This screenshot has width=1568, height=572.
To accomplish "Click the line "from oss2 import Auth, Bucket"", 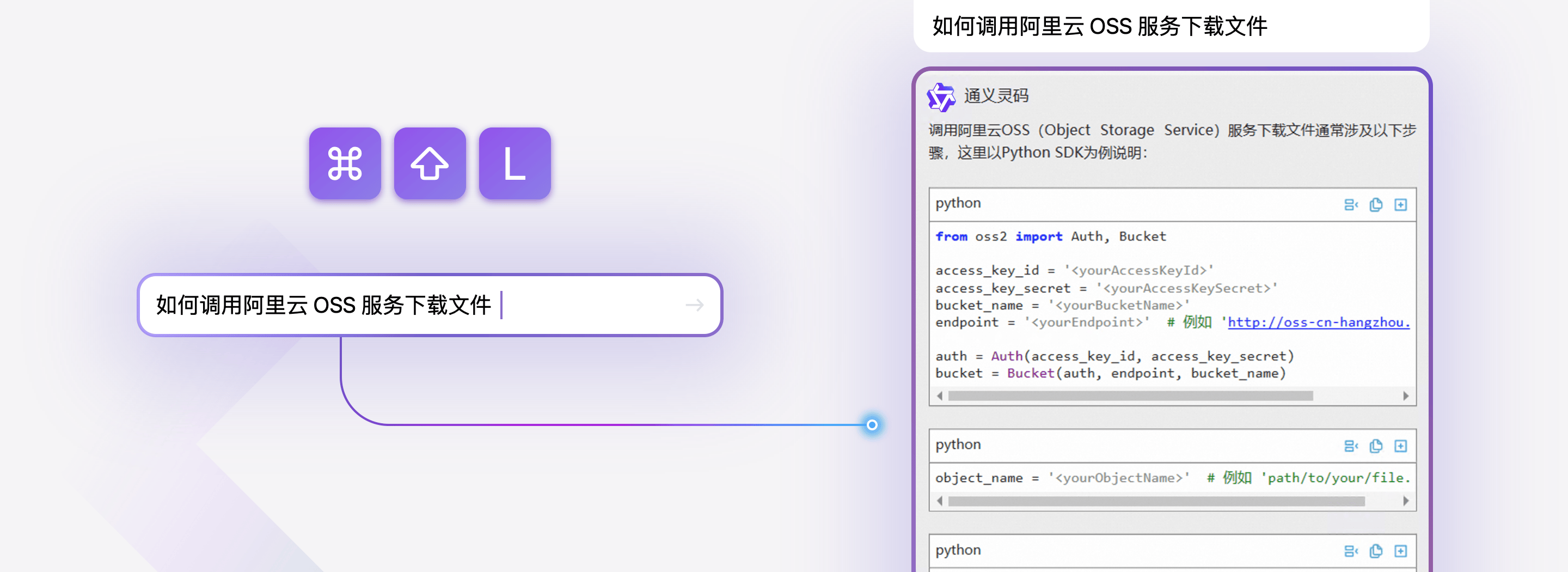I will pyautogui.click(x=1051, y=236).
